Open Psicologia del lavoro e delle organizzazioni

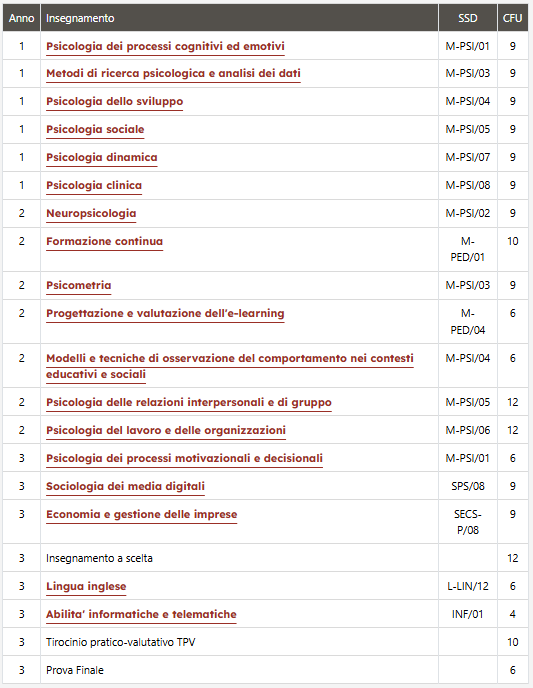[x=166, y=430]
